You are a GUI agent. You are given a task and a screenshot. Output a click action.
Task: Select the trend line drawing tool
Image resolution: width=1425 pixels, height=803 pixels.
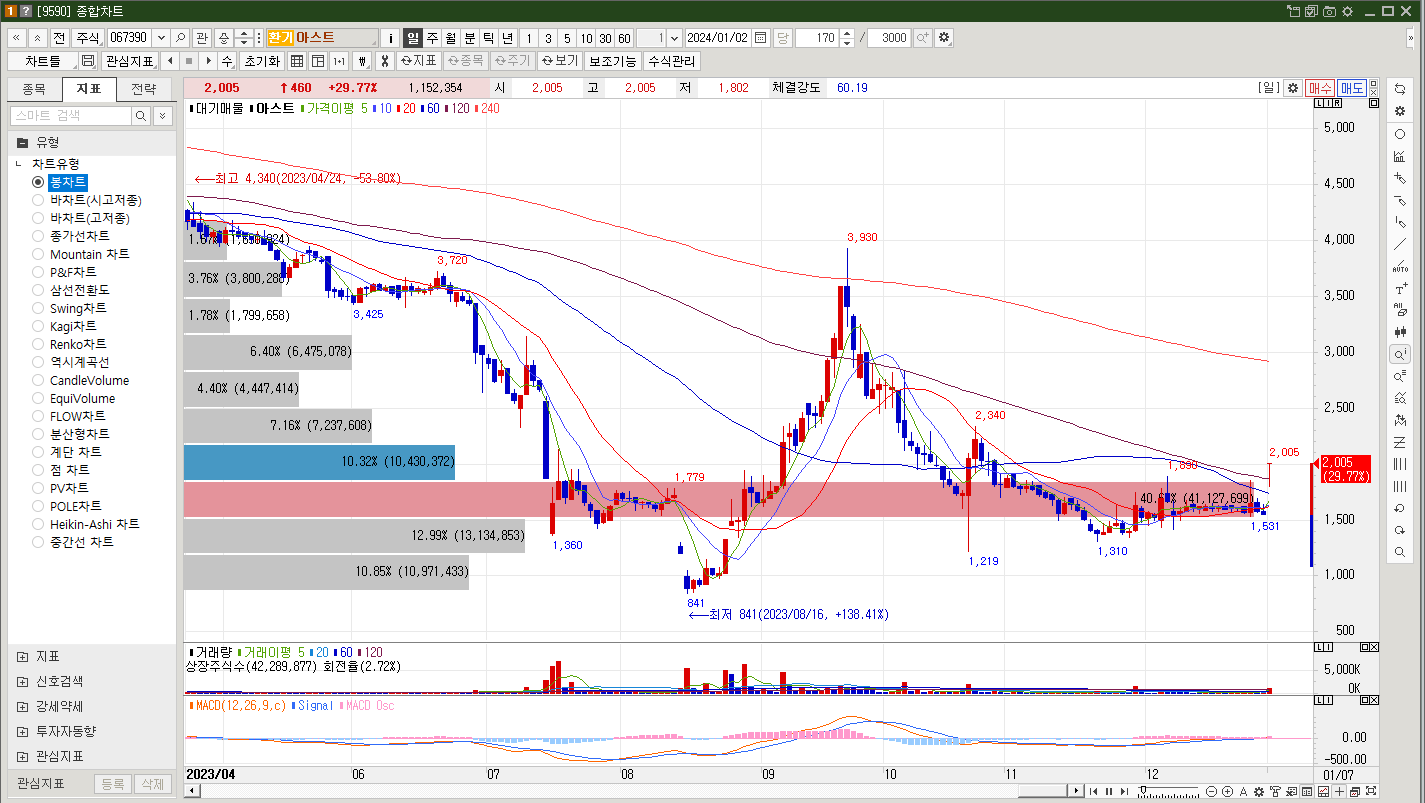coord(1400,244)
